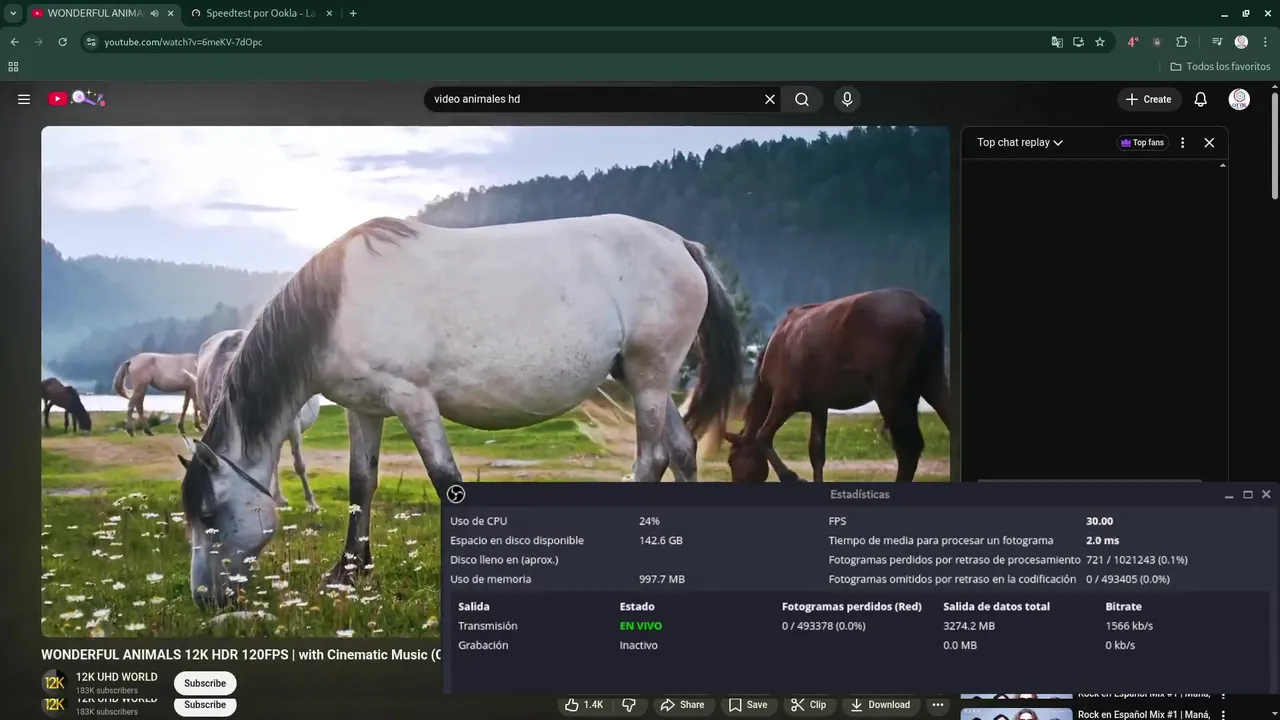
Task: Open YouTube account avatar menu
Action: (x=1239, y=99)
